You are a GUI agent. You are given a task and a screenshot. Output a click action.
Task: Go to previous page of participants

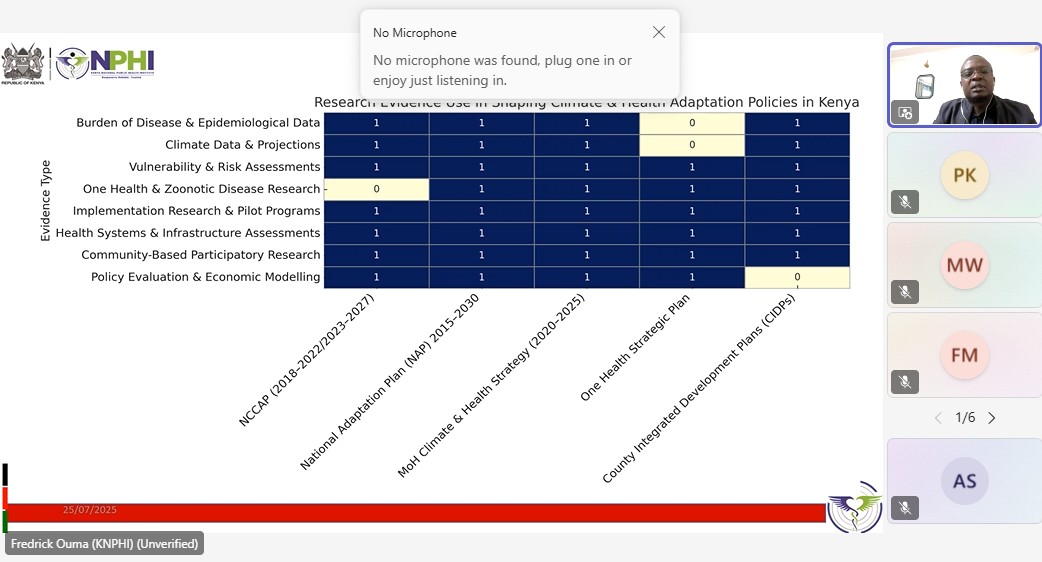click(938, 418)
